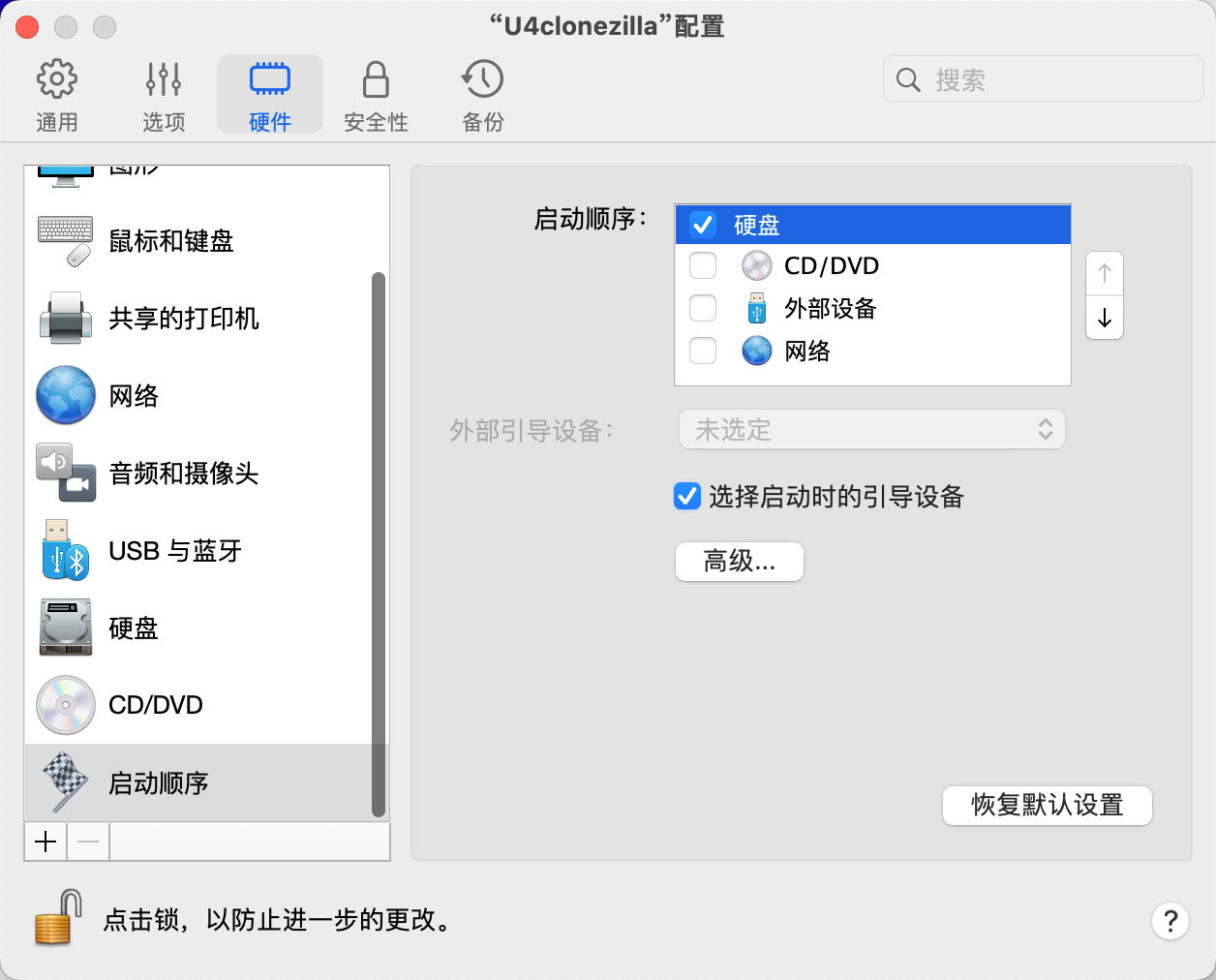The image size is (1216, 980).
Task: Open 网络 globe icon in sidebar
Action: pyautogui.click(x=65, y=395)
